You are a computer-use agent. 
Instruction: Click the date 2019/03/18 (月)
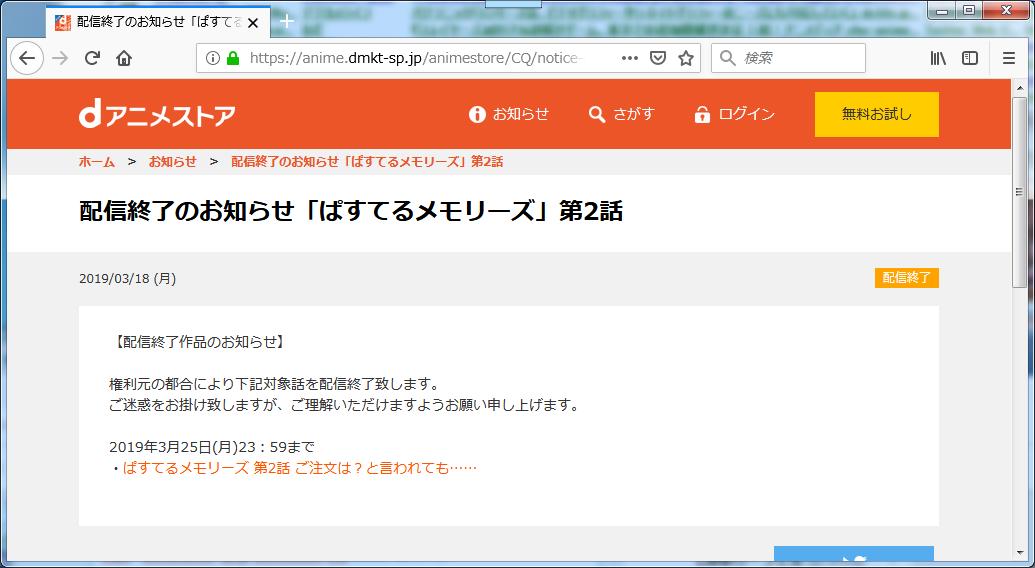127,279
